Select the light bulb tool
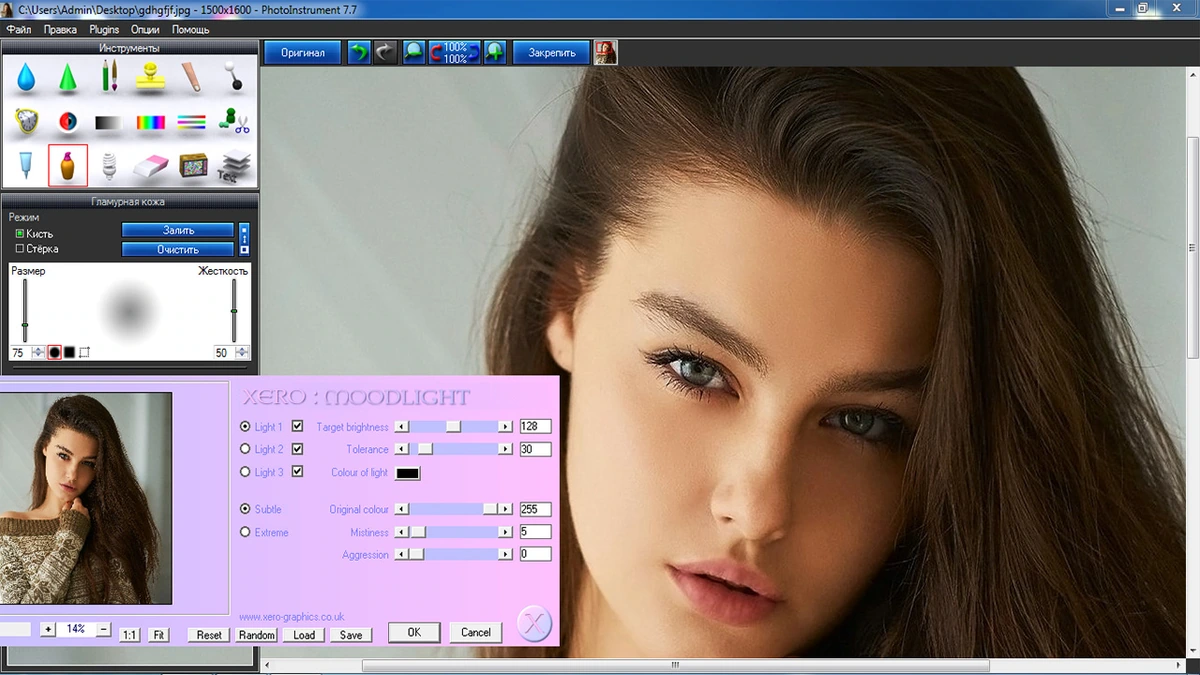The image size is (1200, 675). pos(110,166)
